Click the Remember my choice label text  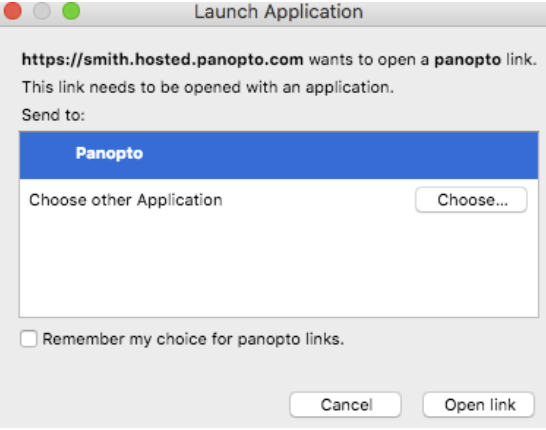click(x=193, y=339)
